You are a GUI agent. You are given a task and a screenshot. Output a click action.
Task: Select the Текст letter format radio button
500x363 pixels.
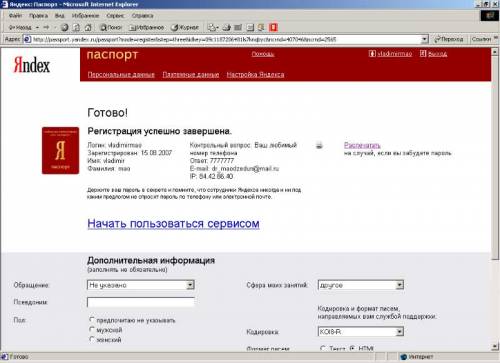point(322,348)
